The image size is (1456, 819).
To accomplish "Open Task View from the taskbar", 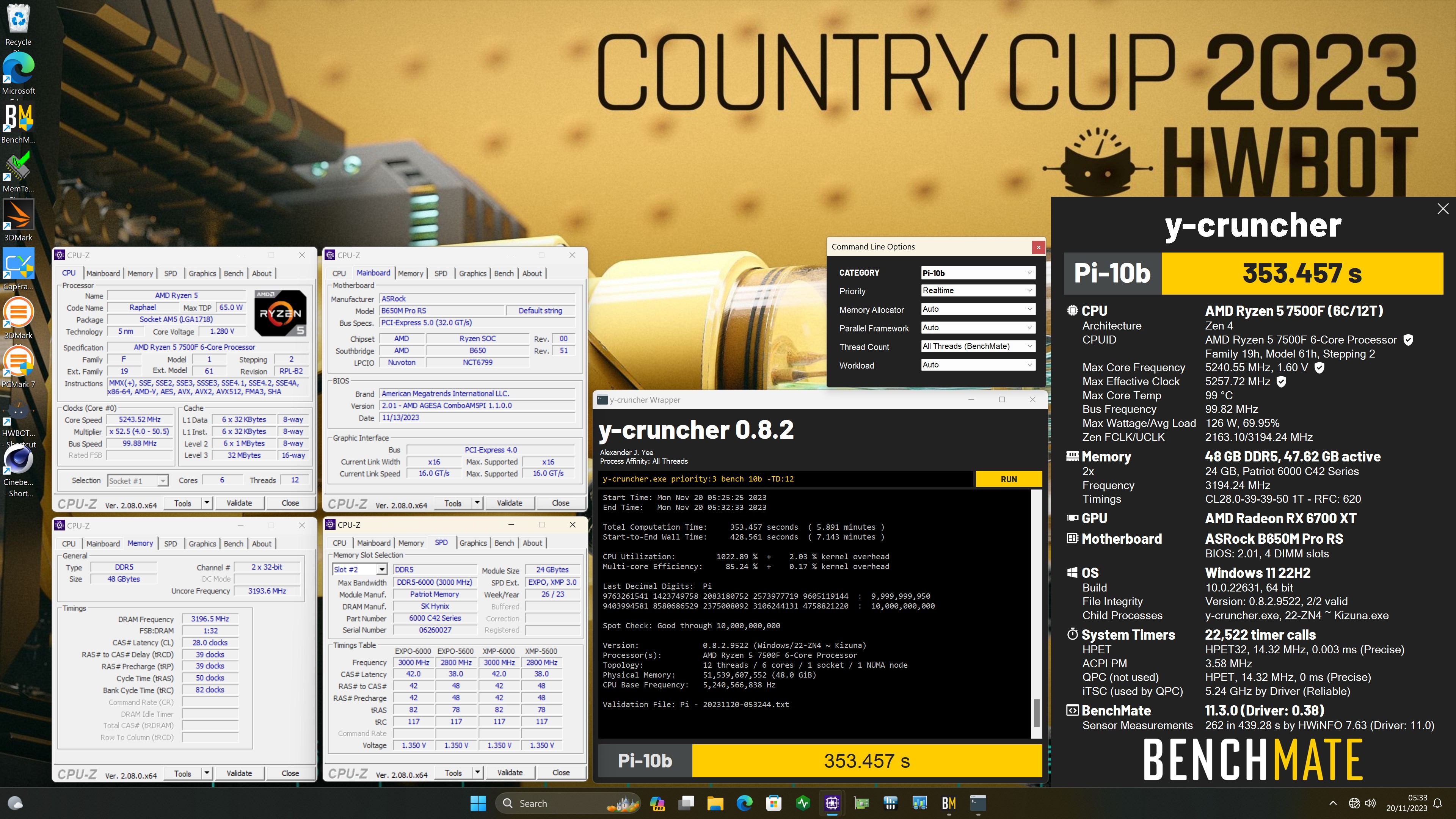I will (686, 803).
